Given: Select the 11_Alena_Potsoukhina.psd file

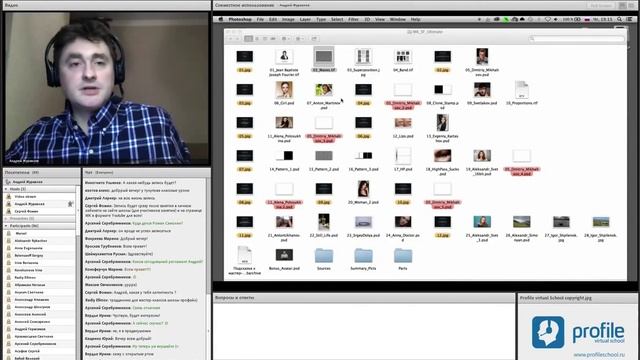Looking at the screenshot, I should (284, 129).
